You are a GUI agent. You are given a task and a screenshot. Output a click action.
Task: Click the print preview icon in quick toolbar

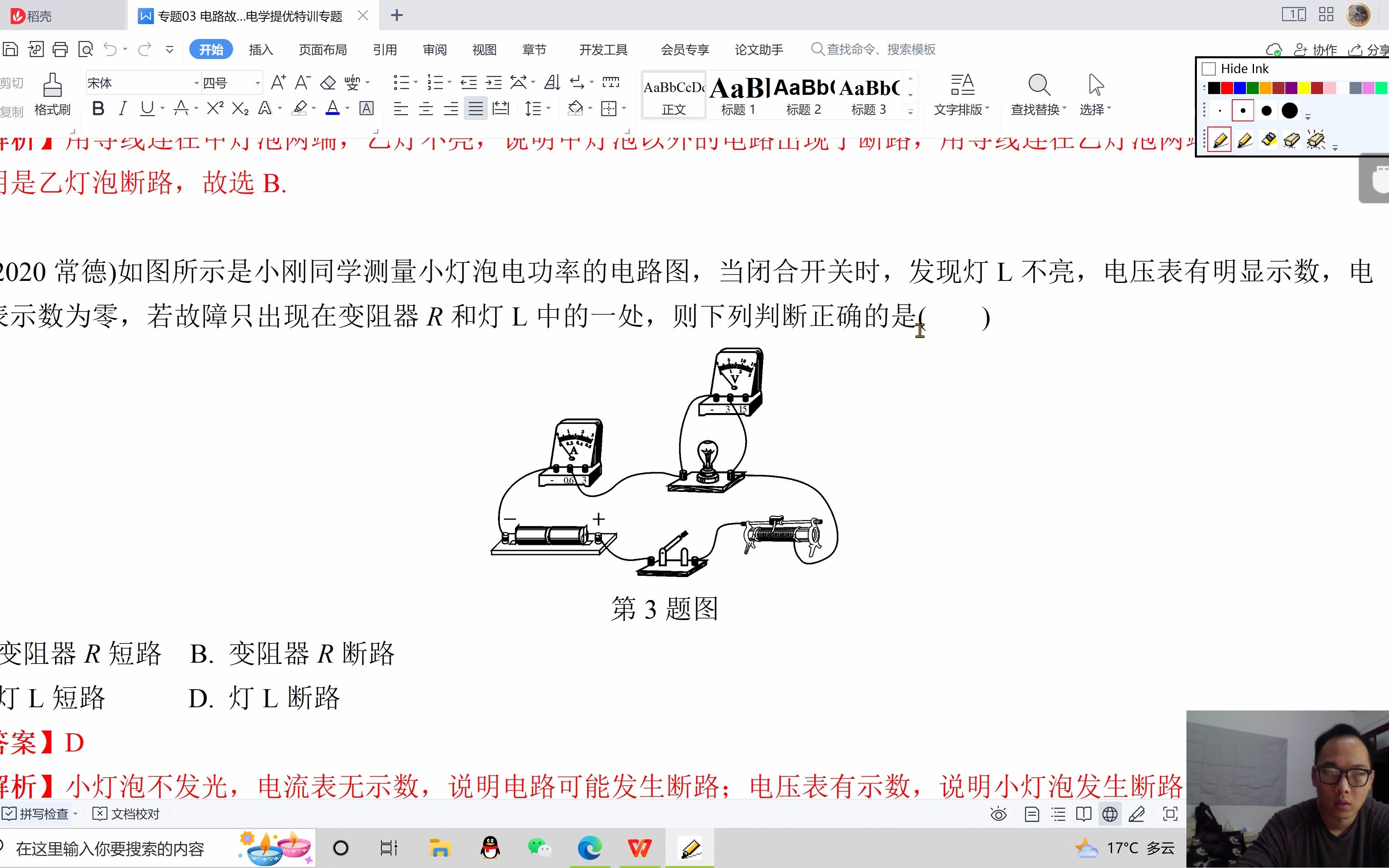[x=86, y=49]
